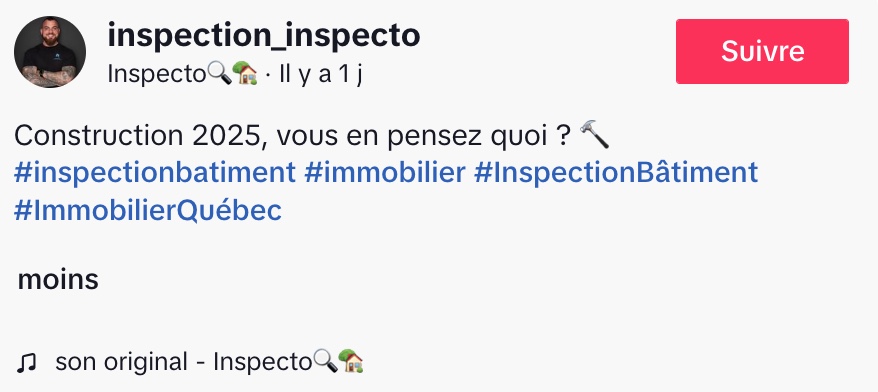Open the lowercase #inspectionbatiment hashtag
The height and width of the screenshot is (392, 878).
(155, 172)
